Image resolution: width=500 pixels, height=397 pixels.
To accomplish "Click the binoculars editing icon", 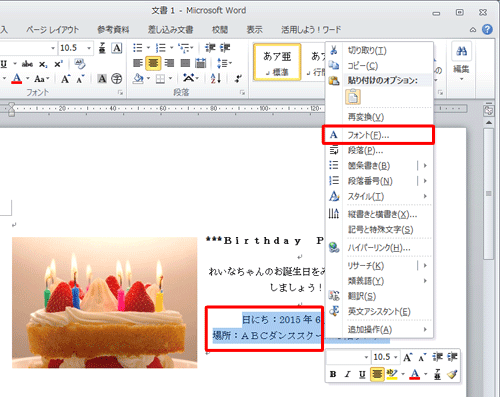I will (x=461, y=51).
